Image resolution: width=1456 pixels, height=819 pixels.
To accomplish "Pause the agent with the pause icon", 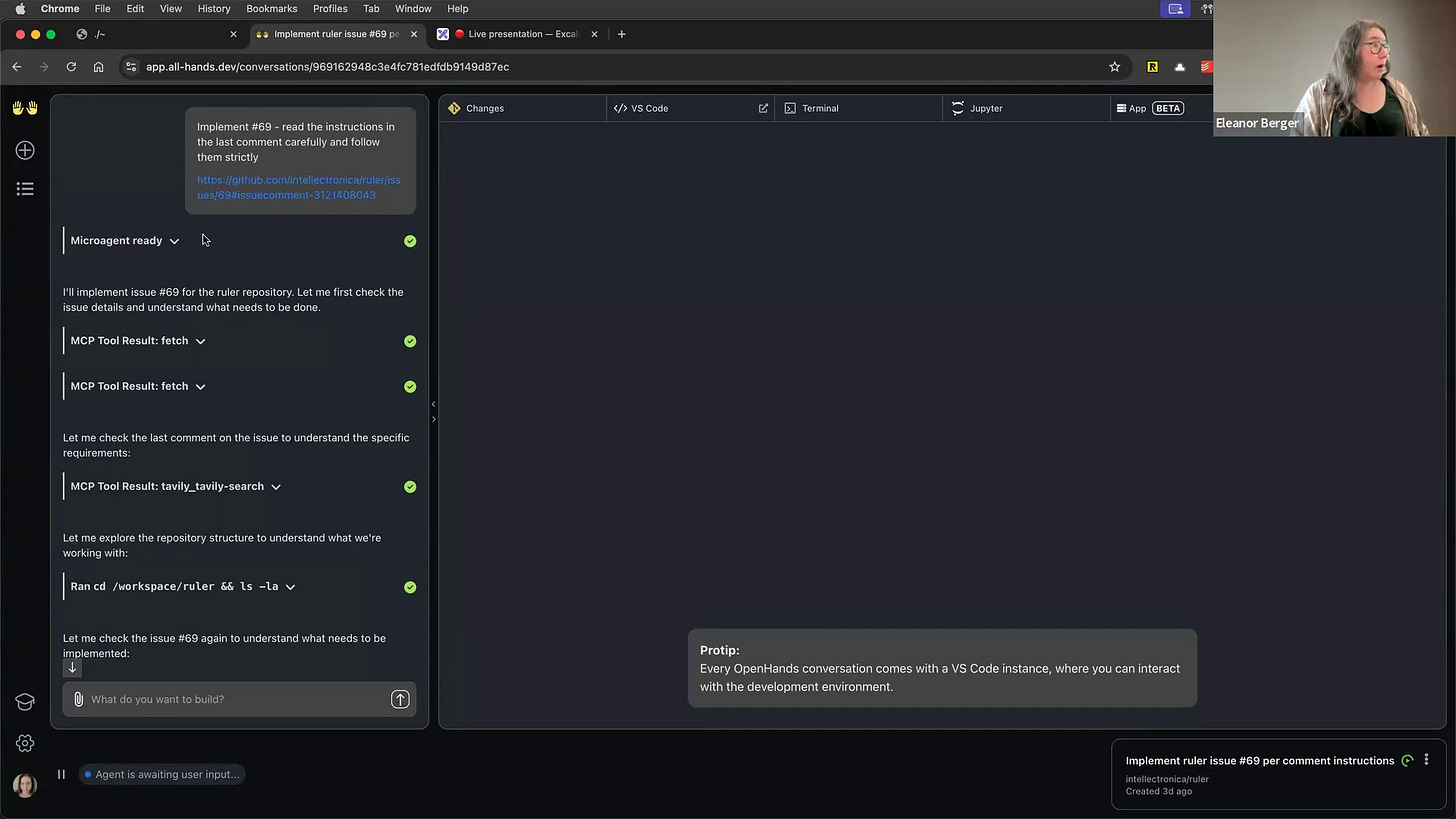I will [61, 774].
